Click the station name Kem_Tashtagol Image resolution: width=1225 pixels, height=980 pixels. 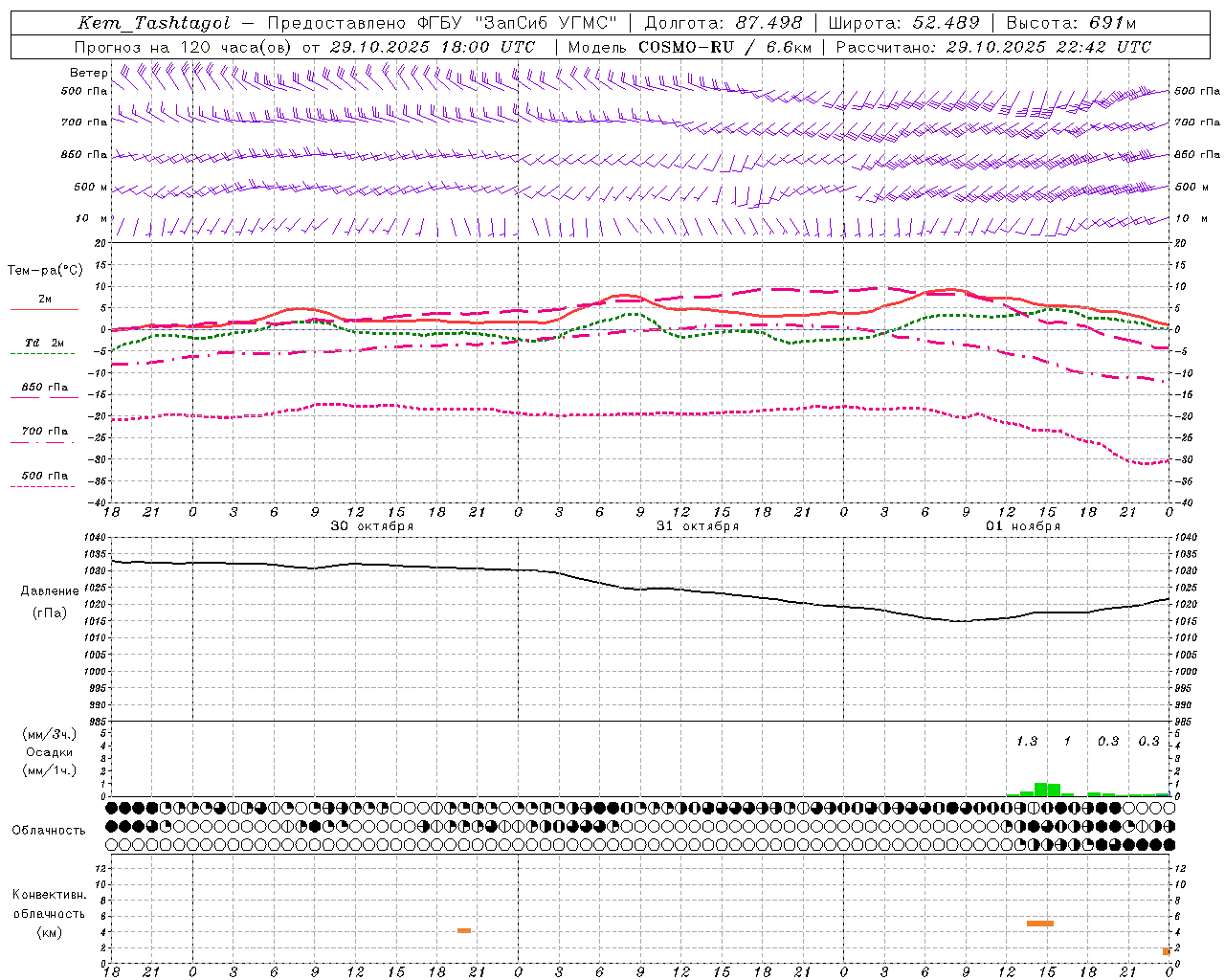[154, 23]
